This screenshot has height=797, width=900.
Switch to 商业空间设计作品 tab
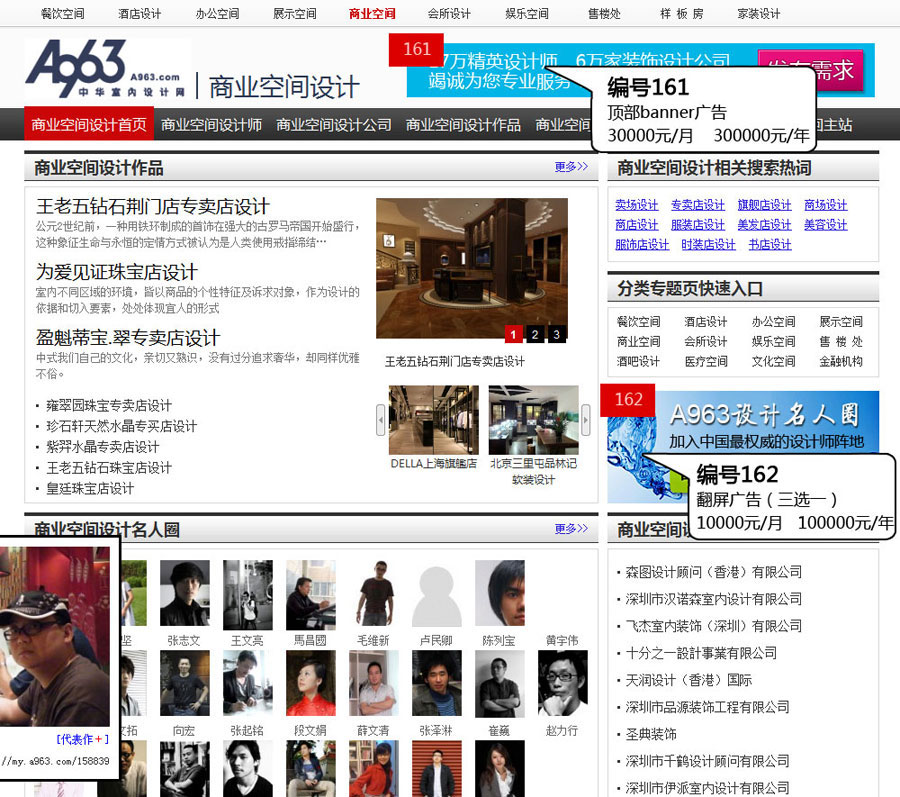coord(463,125)
